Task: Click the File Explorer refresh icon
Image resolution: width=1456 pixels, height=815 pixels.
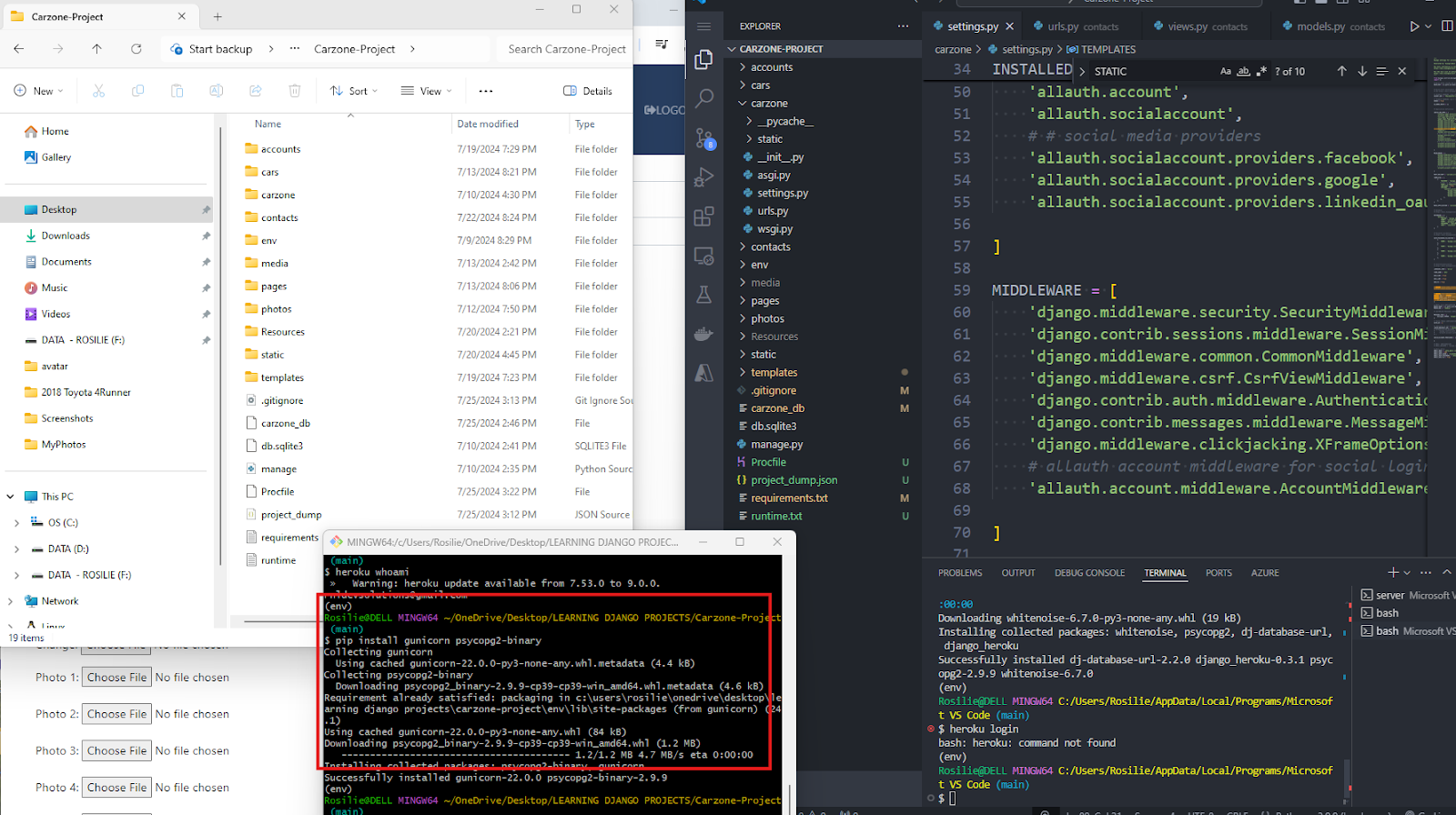Action: 136,49
